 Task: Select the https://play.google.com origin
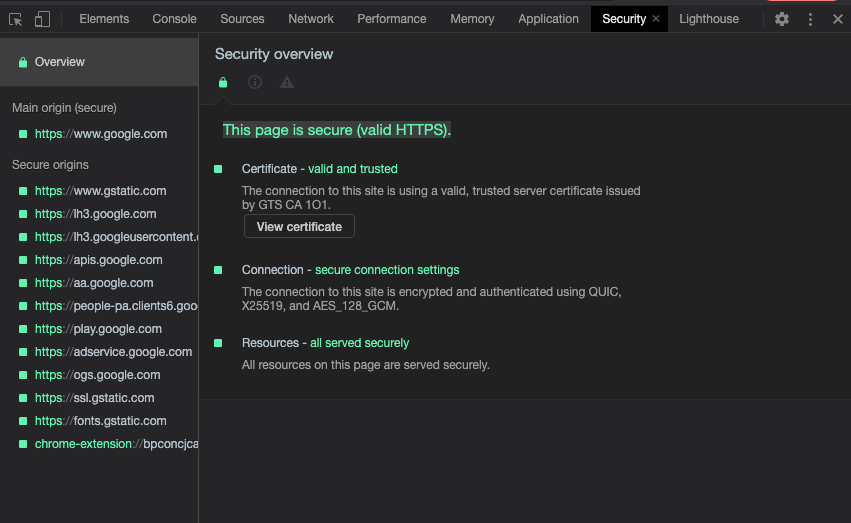click(x=98, y=329)
